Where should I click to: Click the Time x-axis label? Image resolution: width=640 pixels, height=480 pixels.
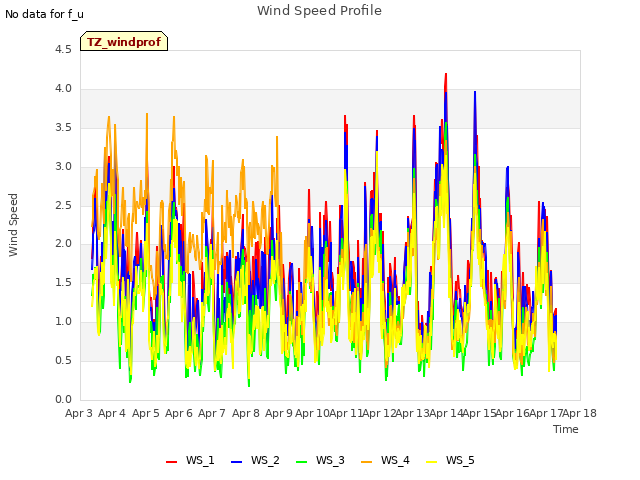coord(566,429)
